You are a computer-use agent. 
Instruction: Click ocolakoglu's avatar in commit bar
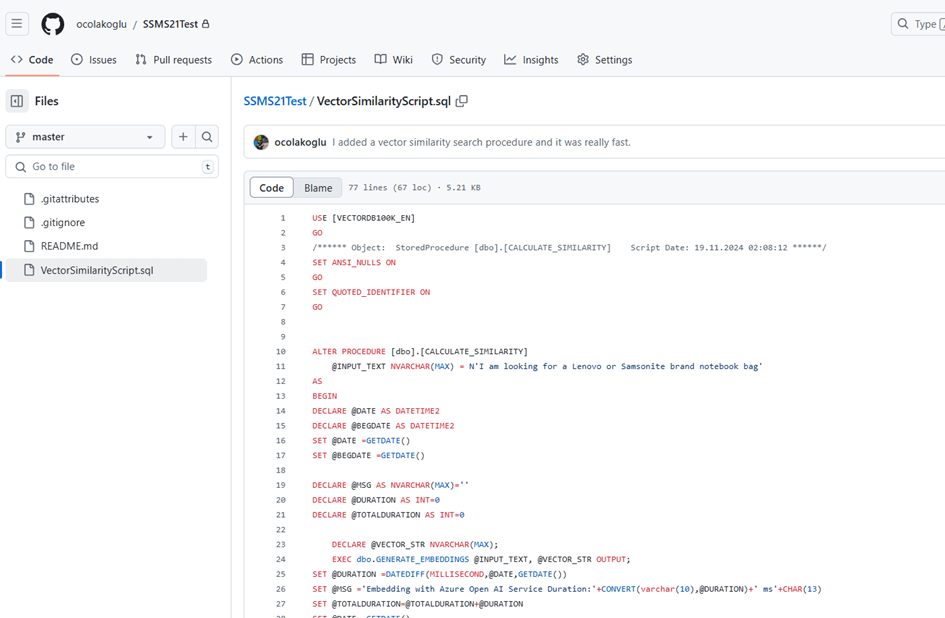261,142
